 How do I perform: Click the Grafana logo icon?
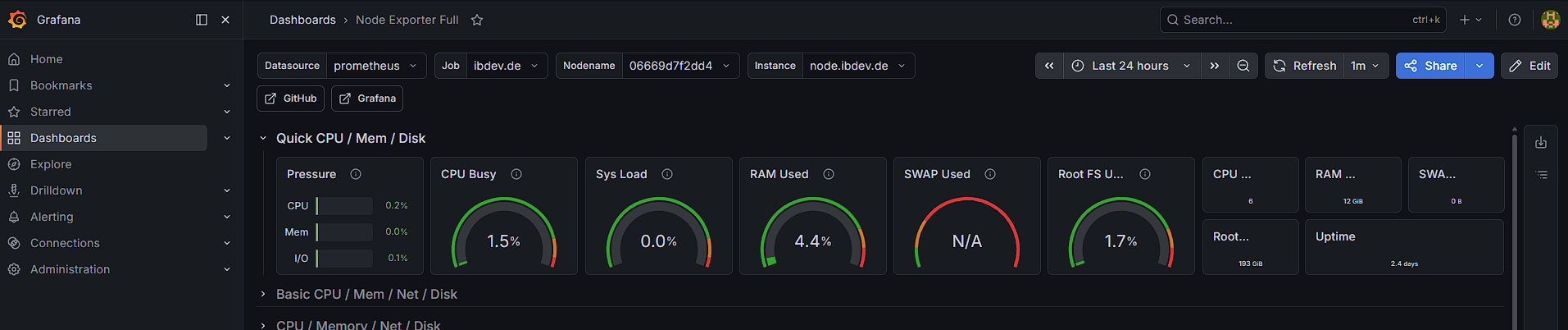17,20
